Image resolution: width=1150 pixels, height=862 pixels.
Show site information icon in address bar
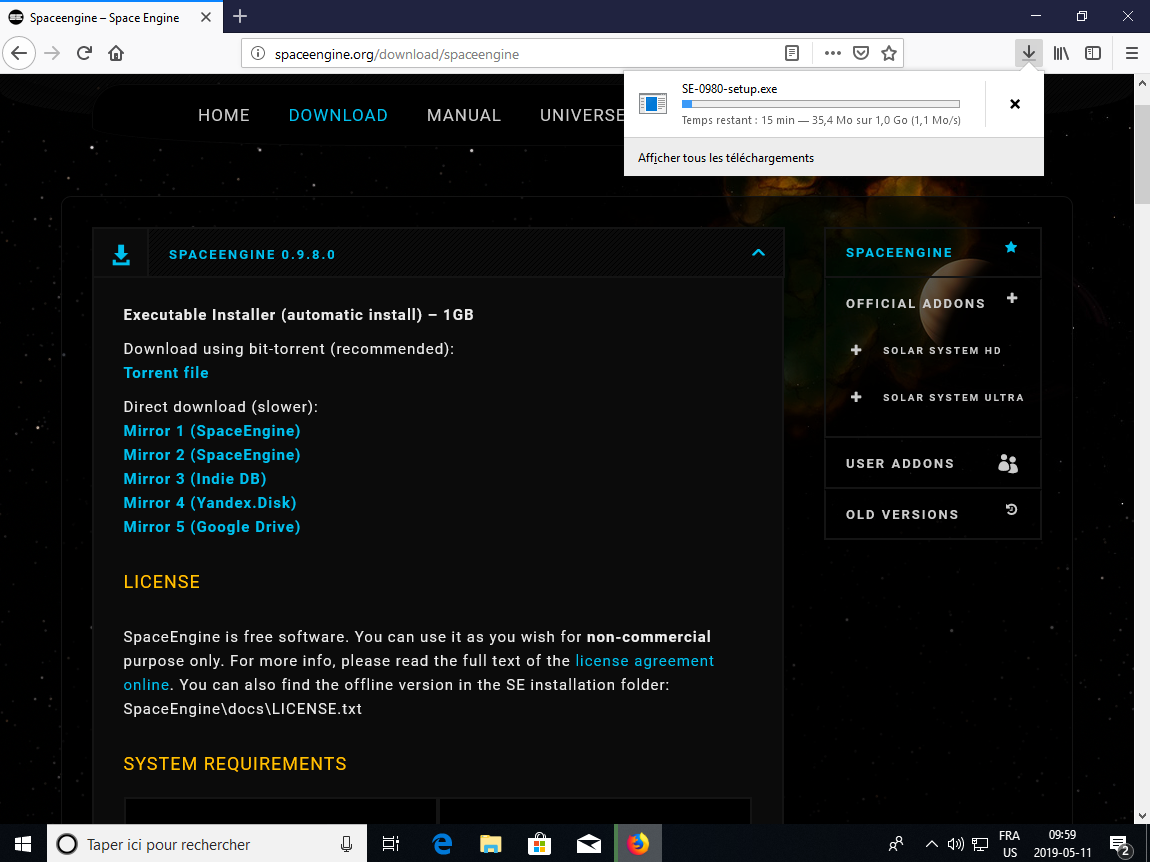pos(257,54)
